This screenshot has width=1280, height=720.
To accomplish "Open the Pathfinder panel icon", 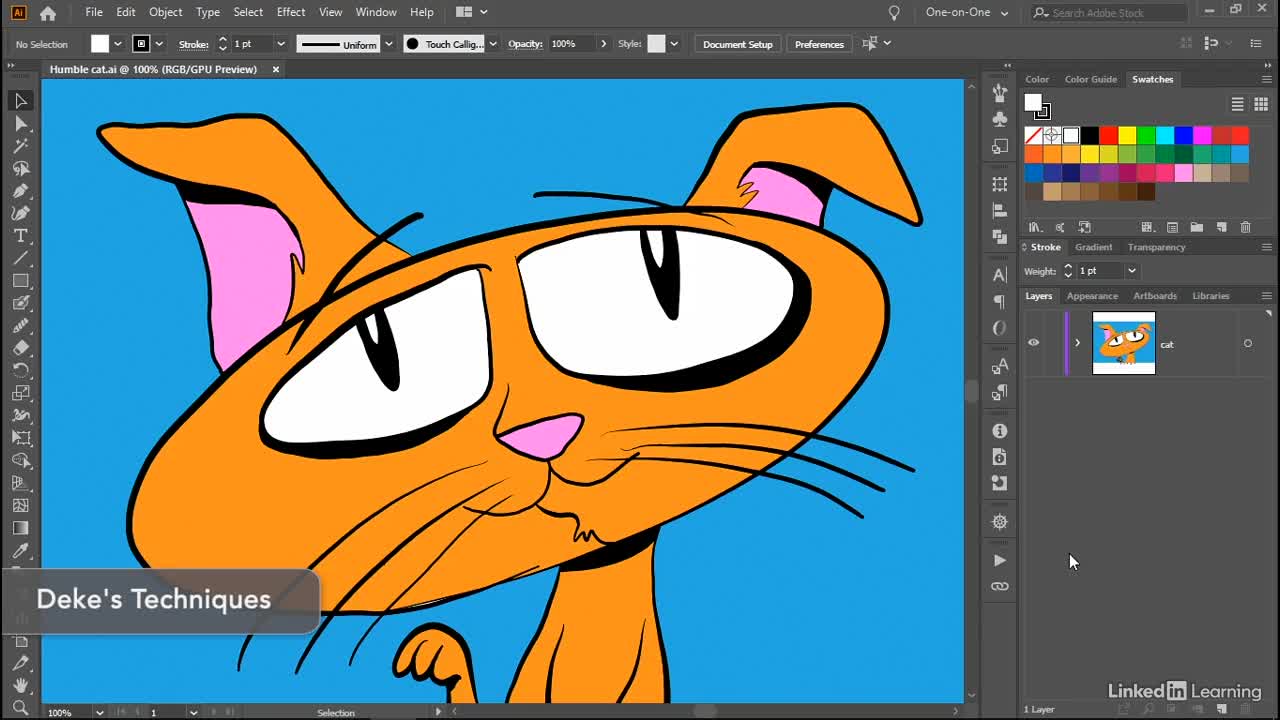I will point(1000,237).
